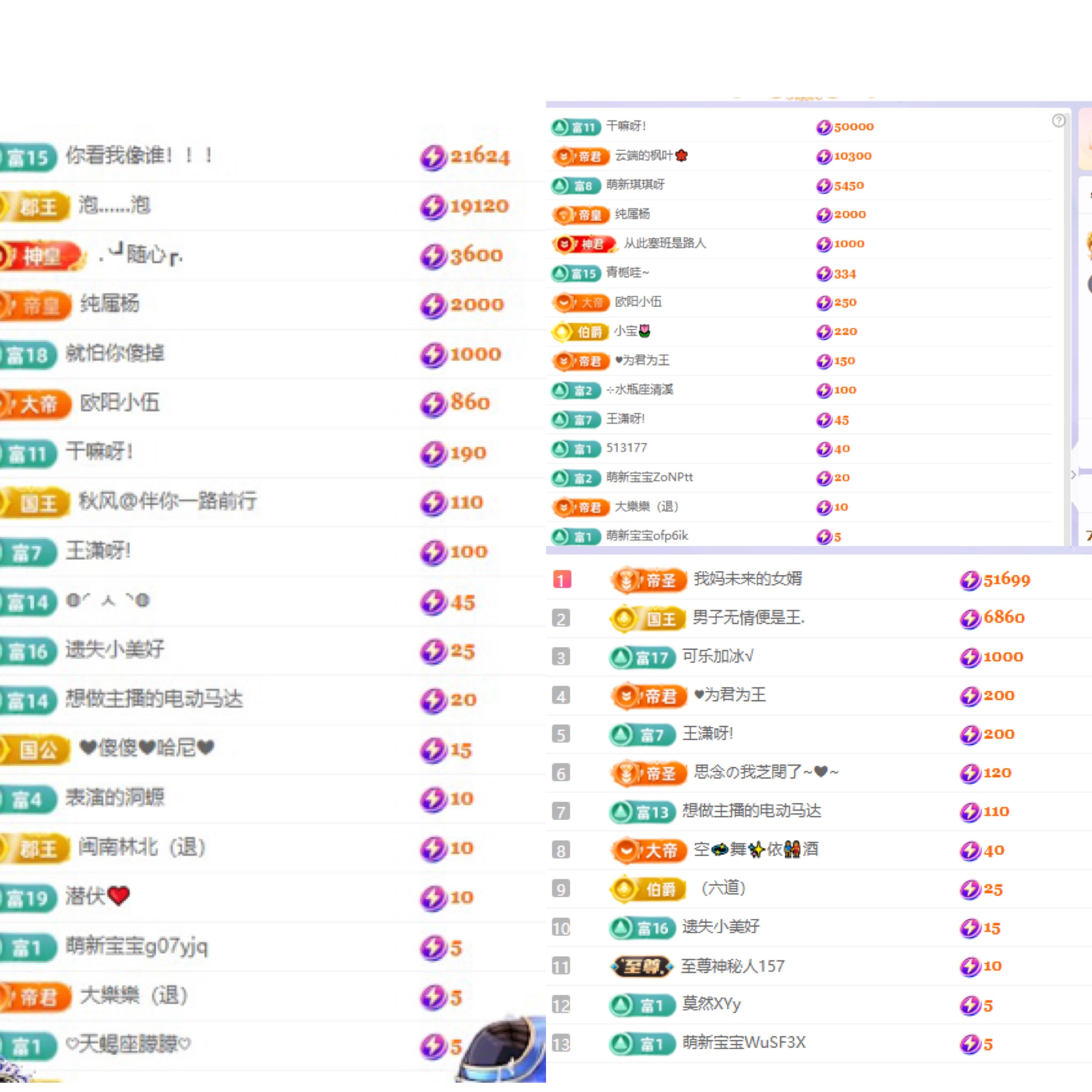Select the coin icon next to 5450
Viewport: 1092px width, 1092px height.
click(x=824, y=186)
